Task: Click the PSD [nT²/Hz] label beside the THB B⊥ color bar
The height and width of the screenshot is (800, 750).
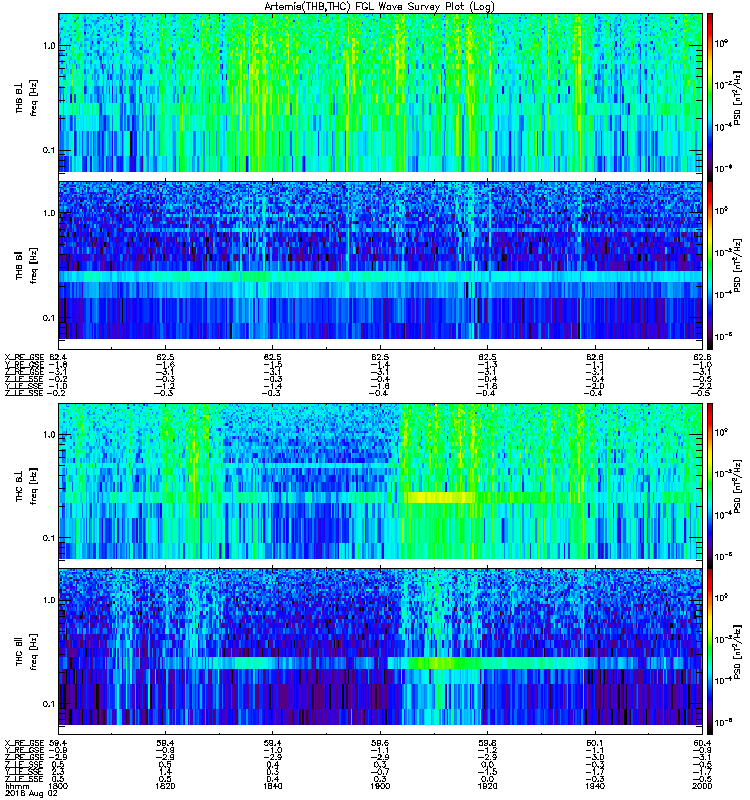Action: (x=738, y=97)
